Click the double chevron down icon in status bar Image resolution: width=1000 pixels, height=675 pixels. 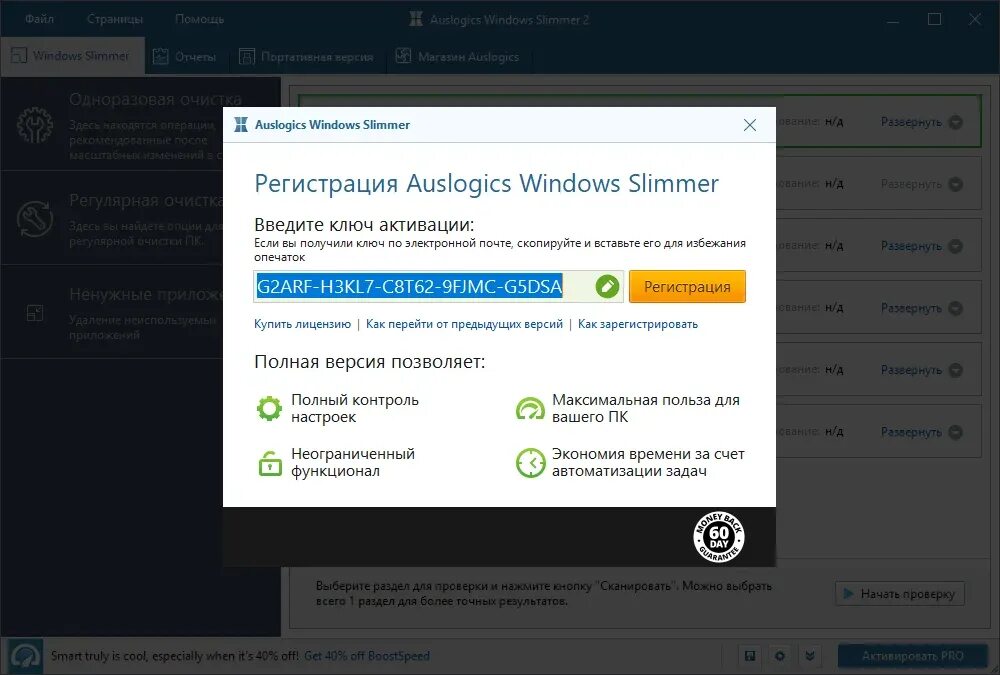pos(810,656)
